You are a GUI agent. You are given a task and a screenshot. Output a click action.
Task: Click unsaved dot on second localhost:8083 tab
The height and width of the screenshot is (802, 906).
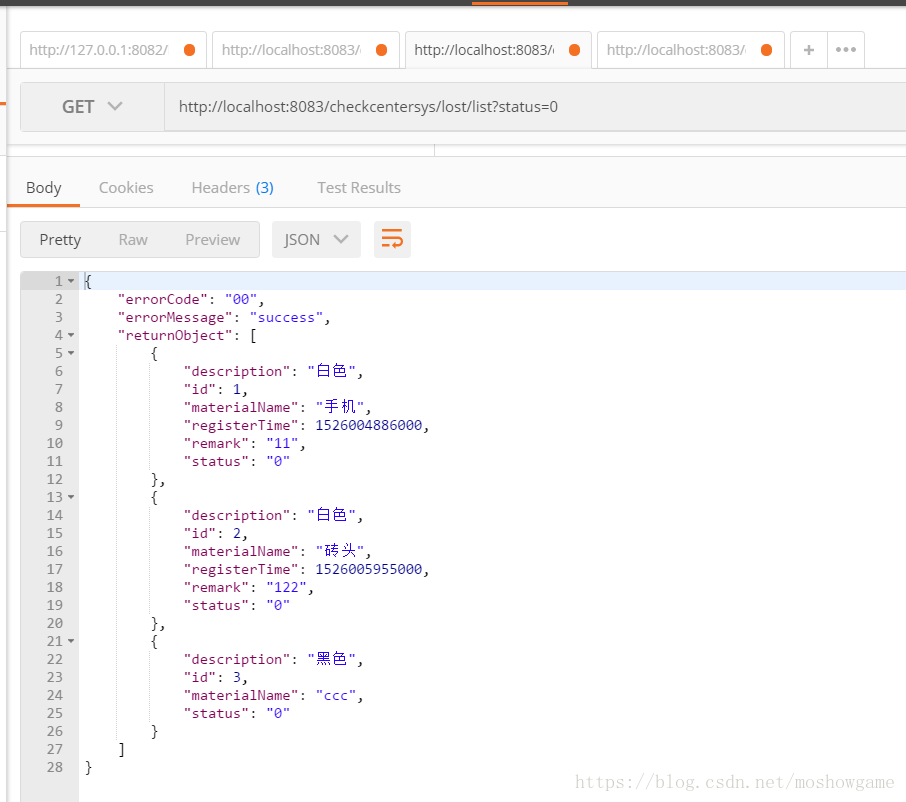381,50
